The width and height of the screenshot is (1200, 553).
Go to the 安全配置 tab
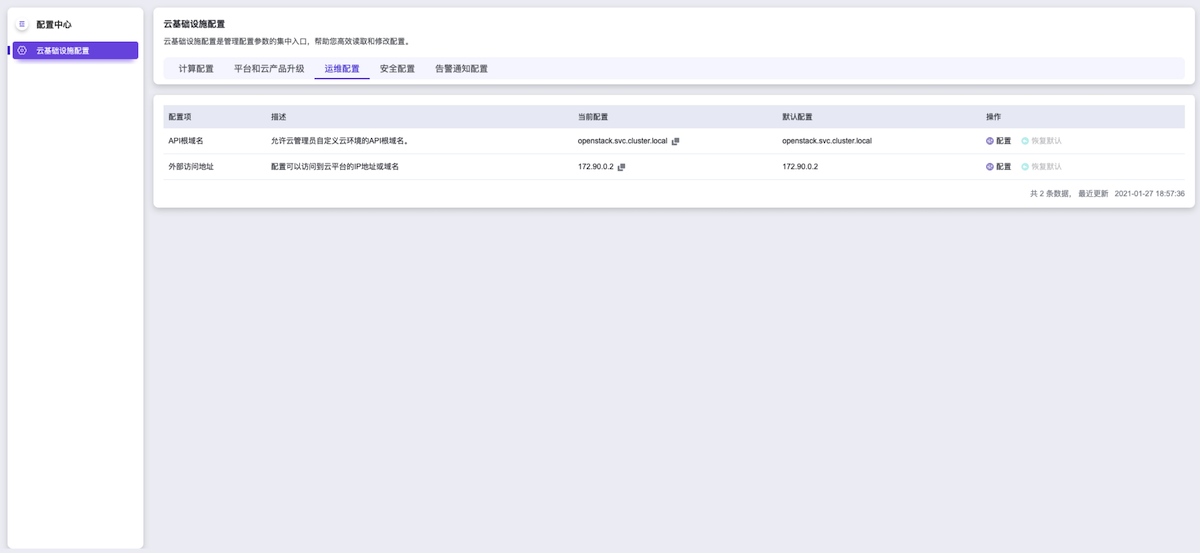pos(397,69)
